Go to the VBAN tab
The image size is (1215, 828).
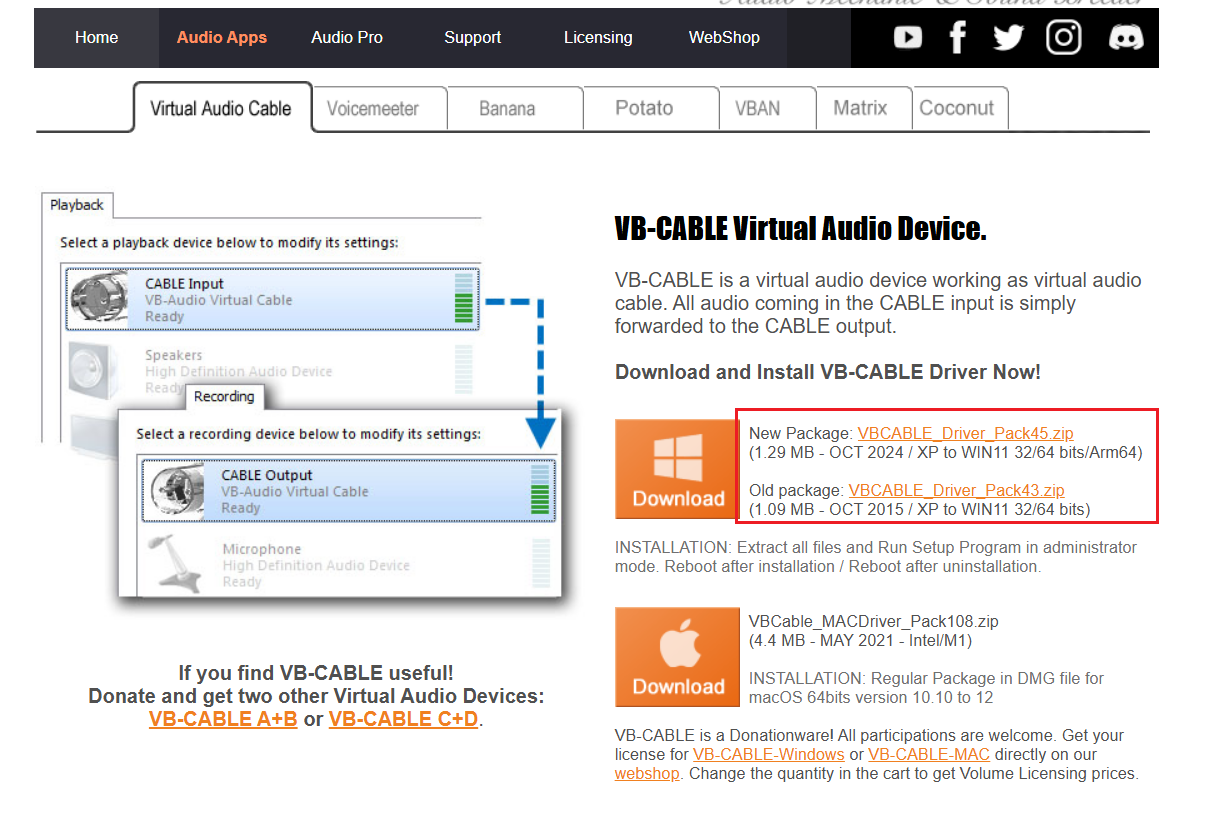(x=757, y=108)
